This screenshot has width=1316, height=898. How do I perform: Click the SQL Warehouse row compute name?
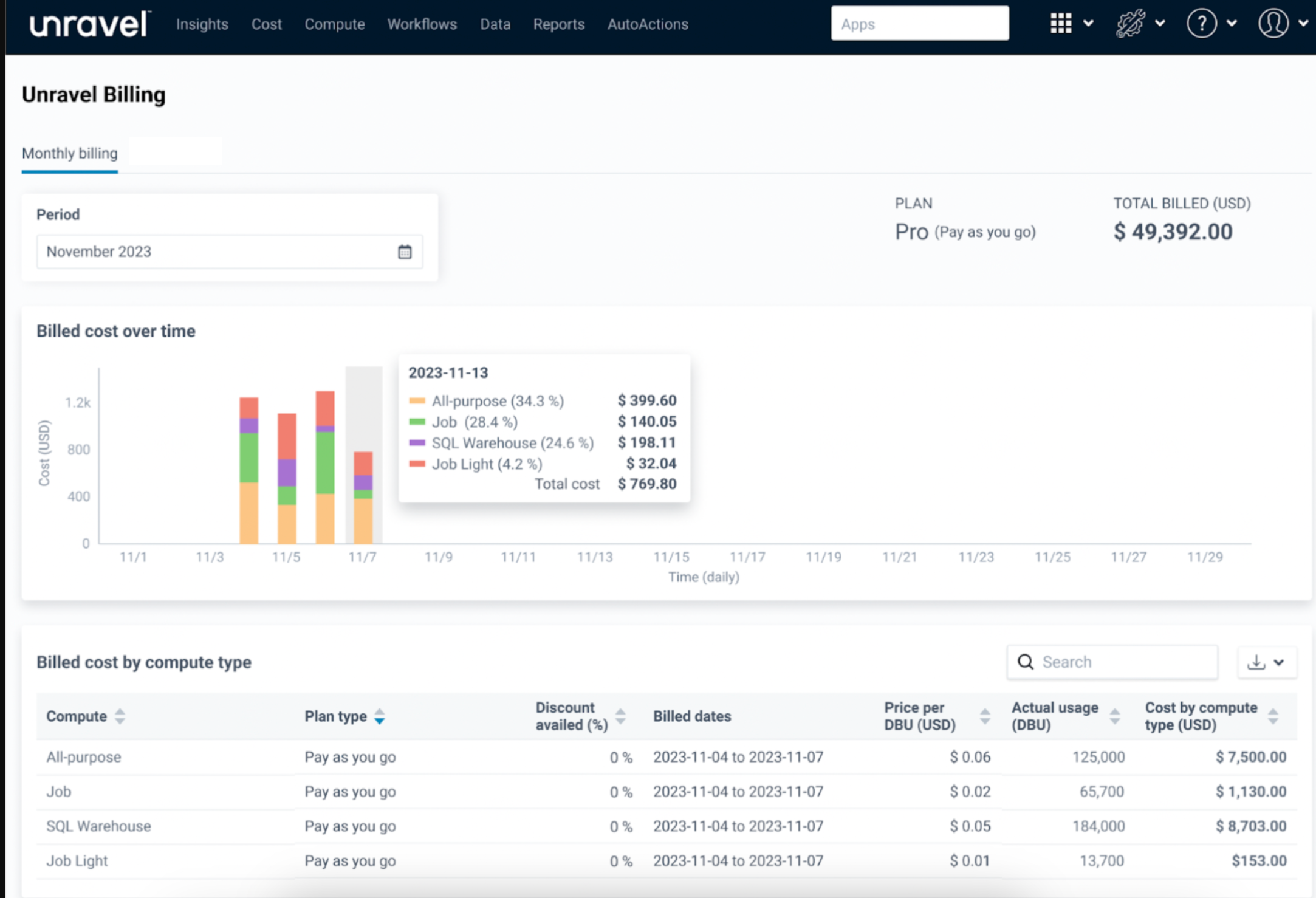coord(98,826)
